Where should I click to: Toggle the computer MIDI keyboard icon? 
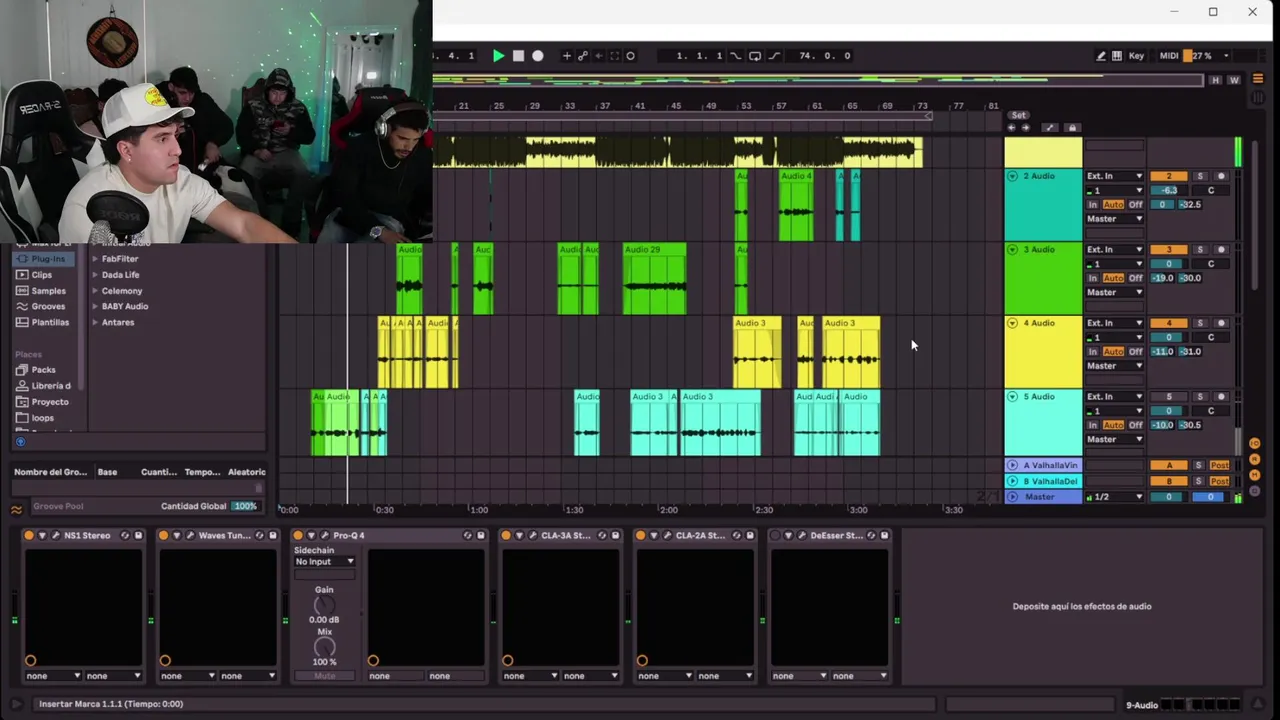(1117, 56)
